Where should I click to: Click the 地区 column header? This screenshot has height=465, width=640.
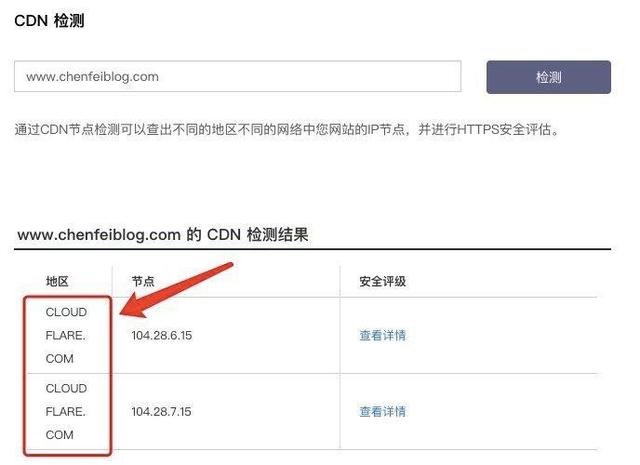[57, 281]
